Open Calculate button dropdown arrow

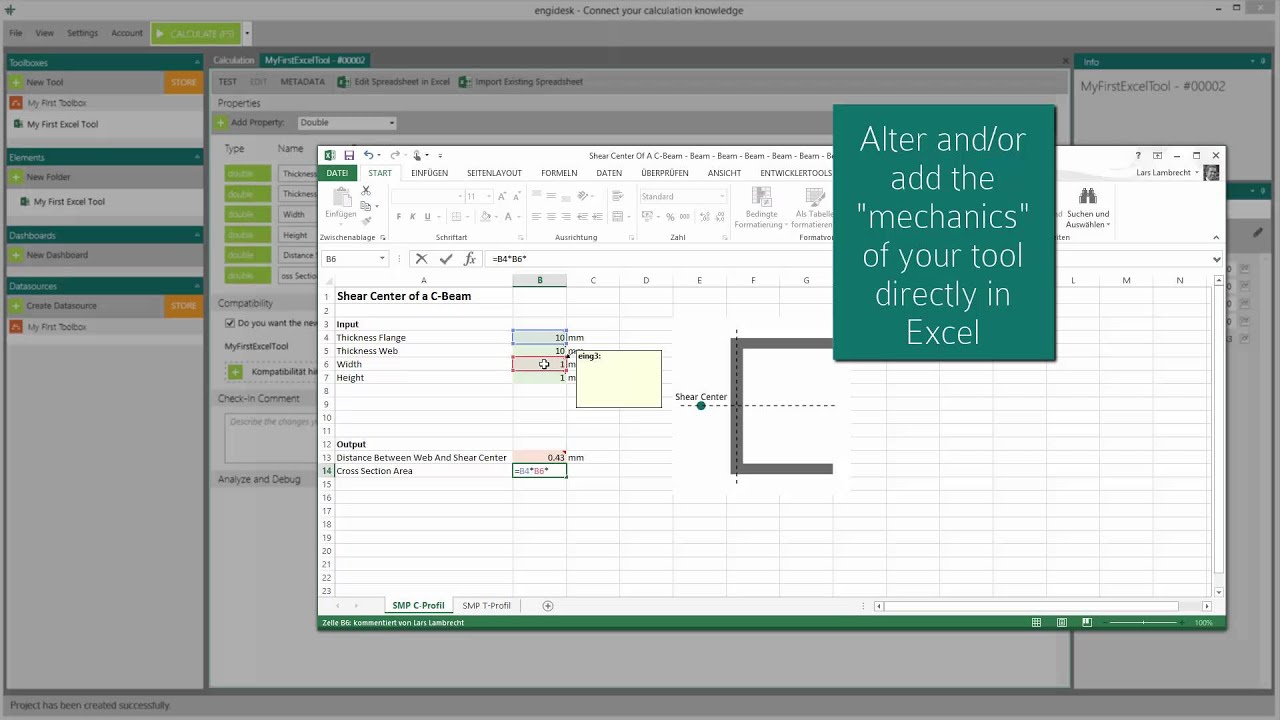[247, 34]
